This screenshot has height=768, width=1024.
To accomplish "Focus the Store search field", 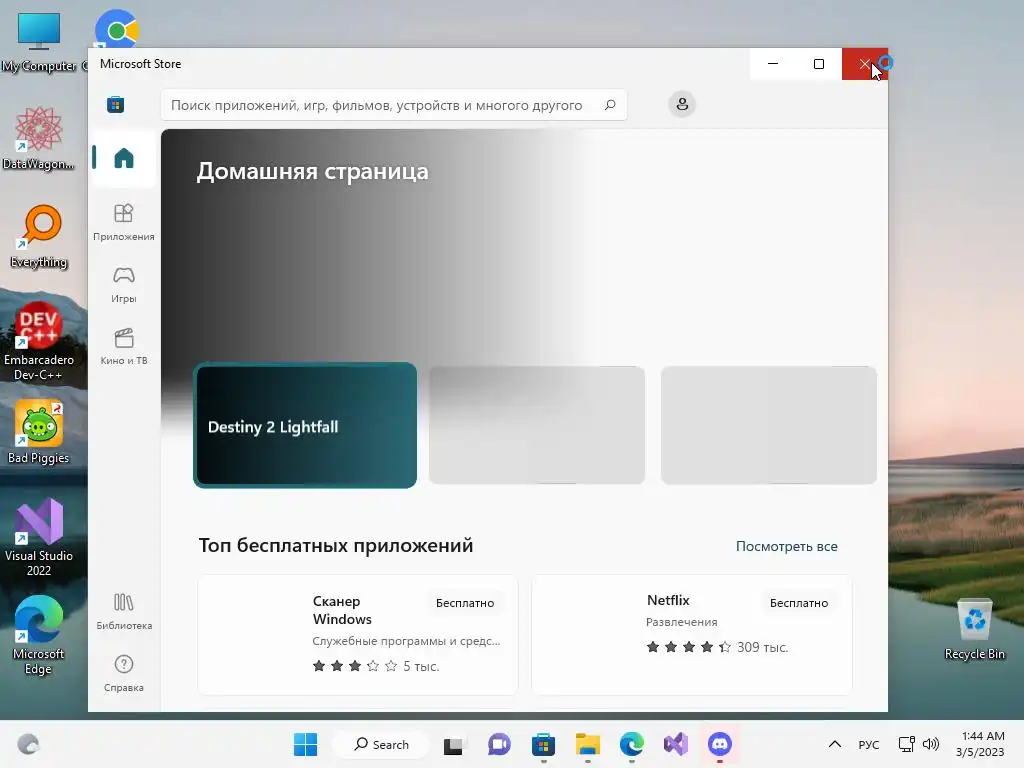I will click(x=394, y=105).
